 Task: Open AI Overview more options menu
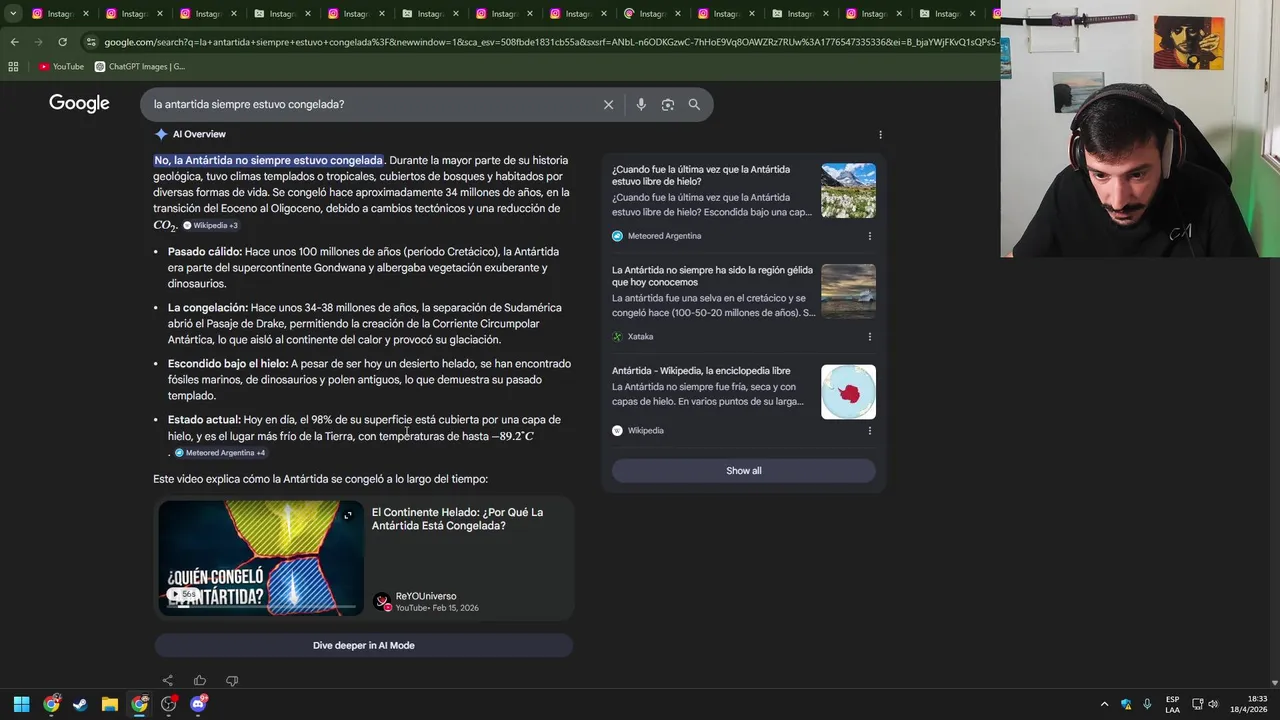[880, 134]
